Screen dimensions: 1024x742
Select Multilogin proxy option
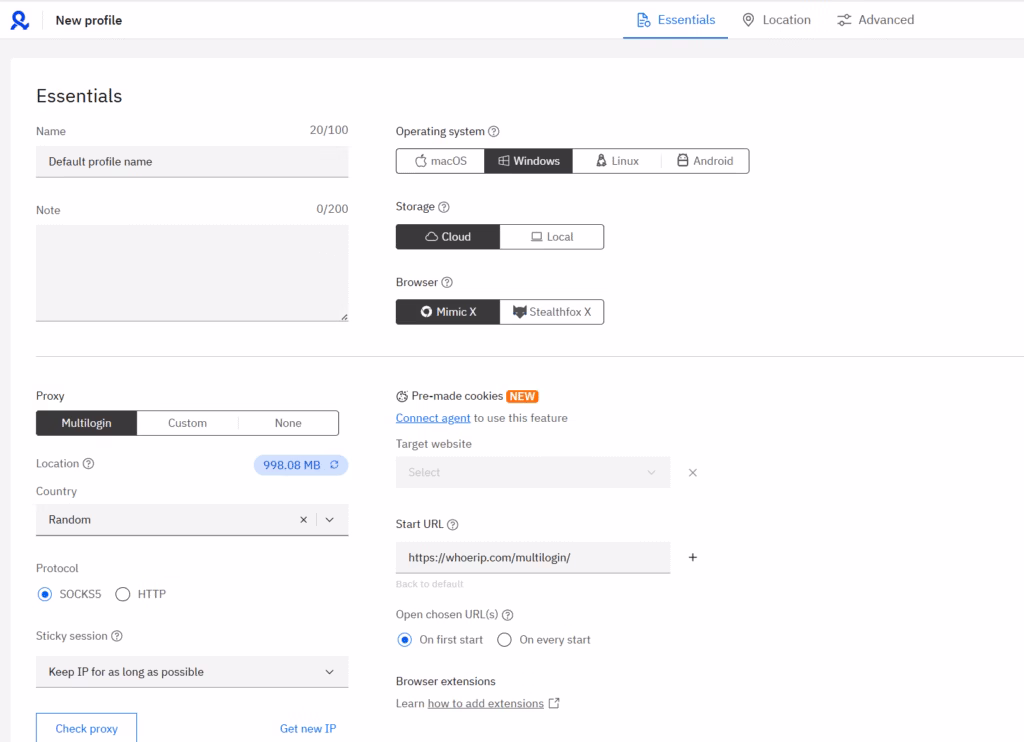(86, 423)
